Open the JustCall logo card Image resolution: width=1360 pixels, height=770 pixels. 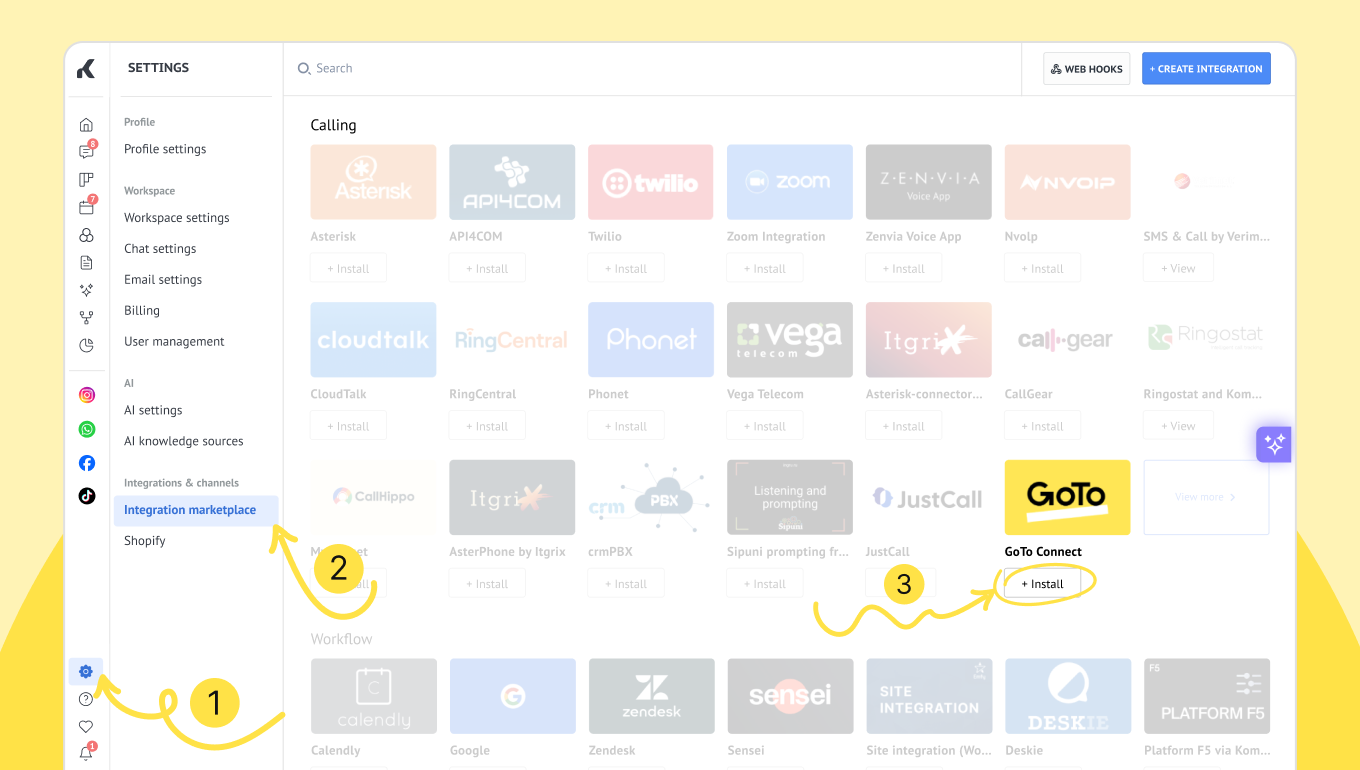(x=928, y=497)
